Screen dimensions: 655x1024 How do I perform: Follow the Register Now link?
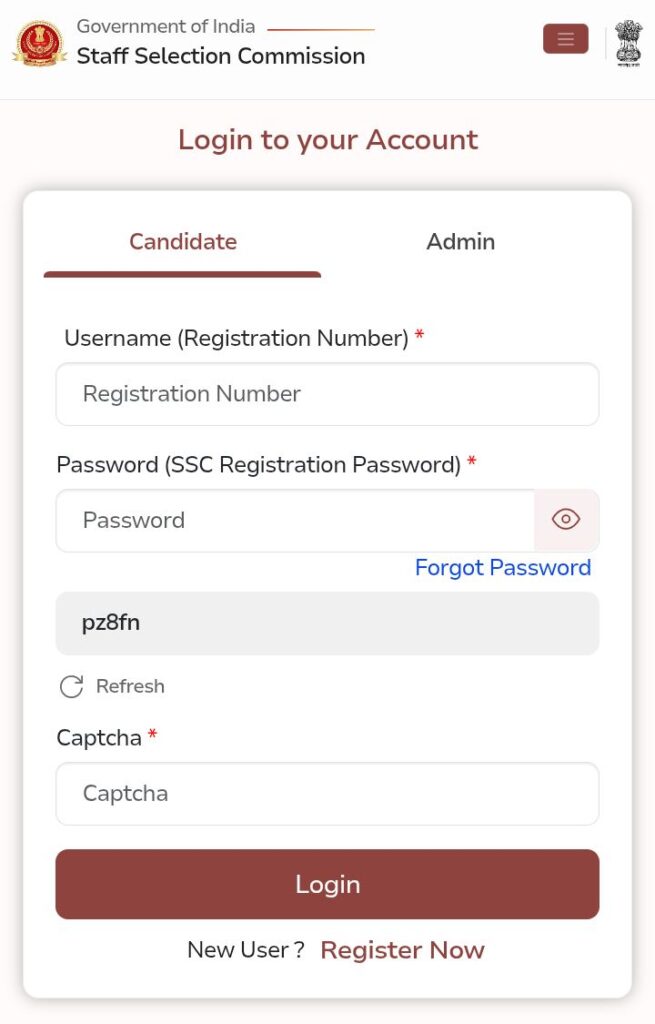click(x=402, y=950)
